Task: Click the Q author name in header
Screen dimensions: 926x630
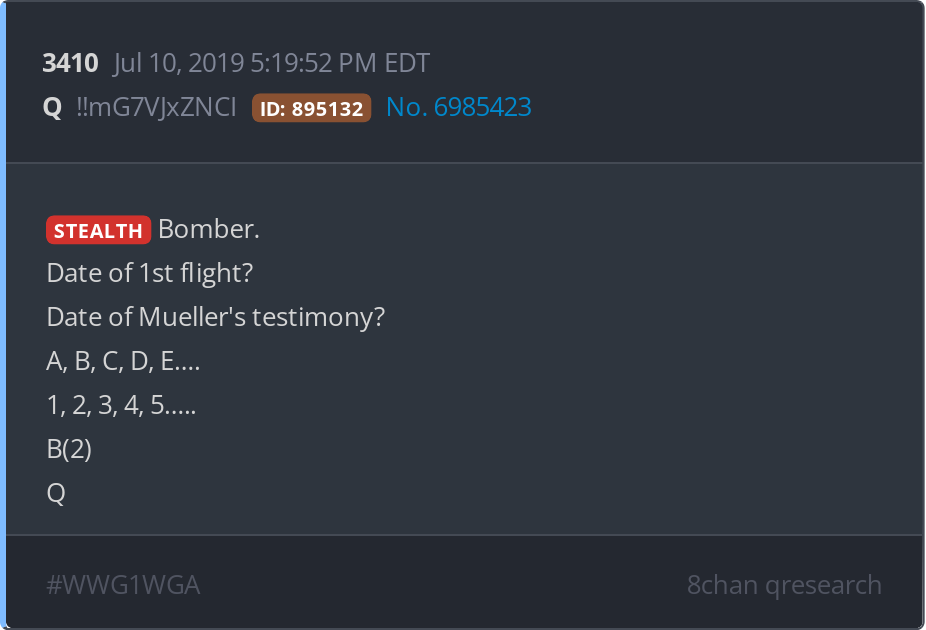Action: [52, 107]
